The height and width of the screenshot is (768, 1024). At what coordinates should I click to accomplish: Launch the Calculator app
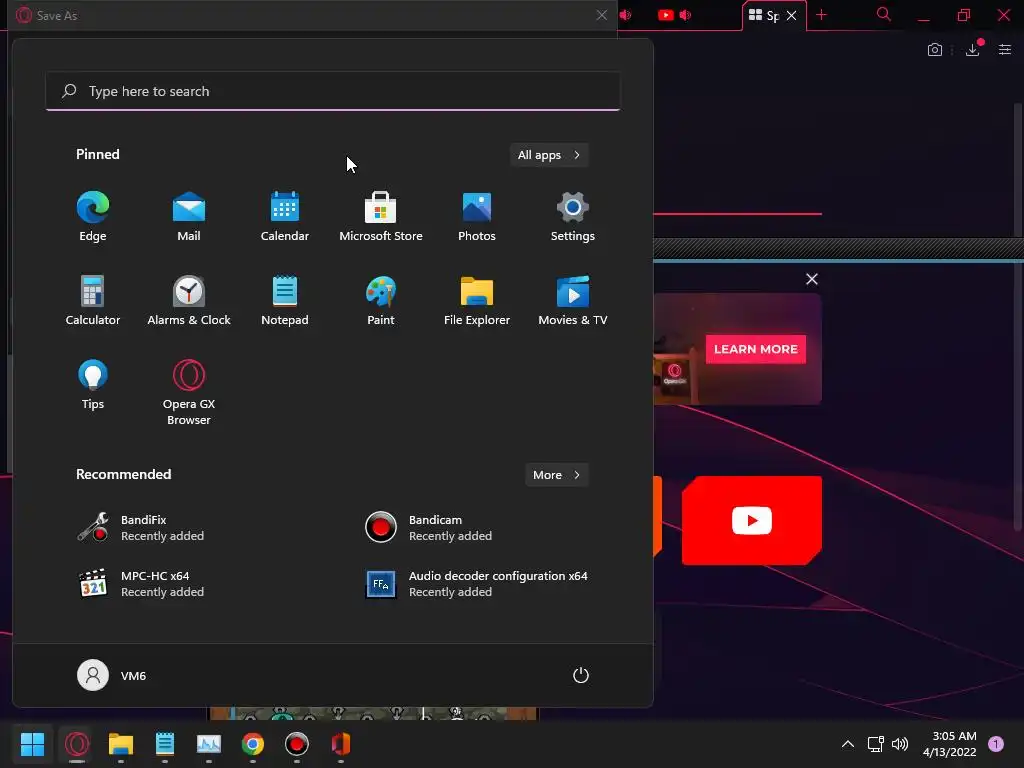(93, 301)
